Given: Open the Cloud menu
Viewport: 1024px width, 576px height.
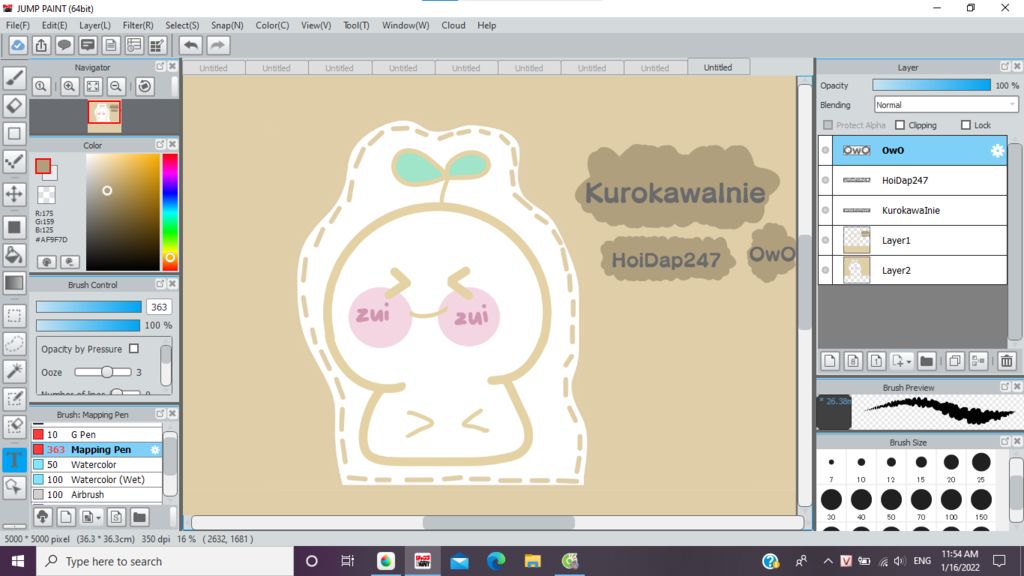Looking at the screenshot, I should tap(453, 25).
